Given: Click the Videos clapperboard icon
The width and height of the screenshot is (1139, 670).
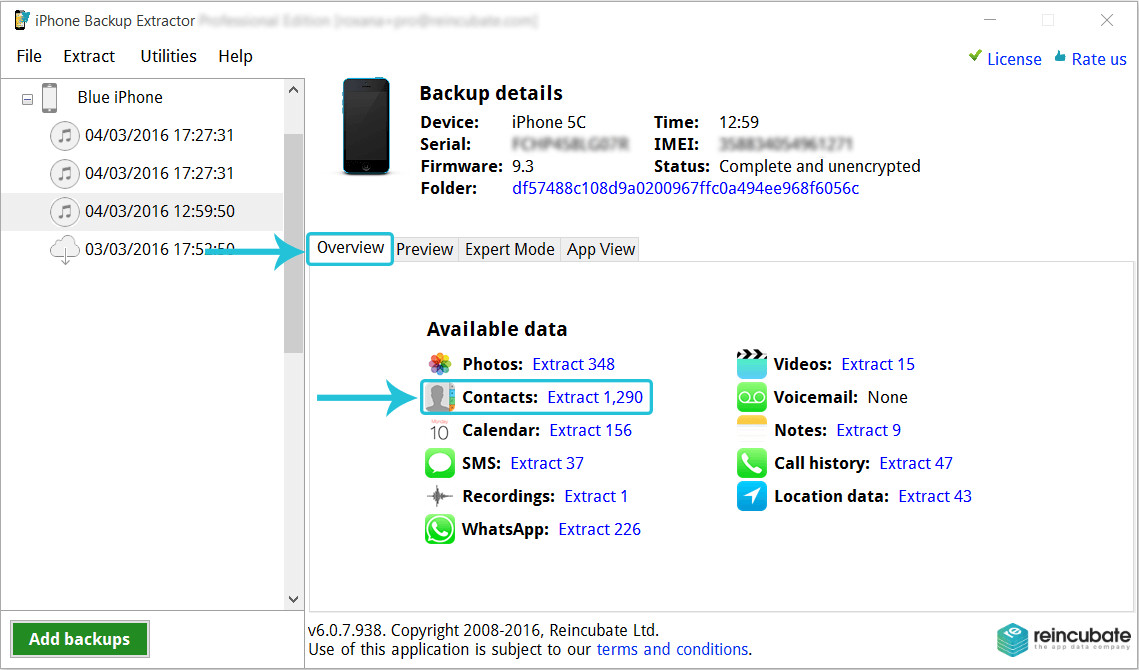Looking at the screenshot, I should [x=751, y=364].
